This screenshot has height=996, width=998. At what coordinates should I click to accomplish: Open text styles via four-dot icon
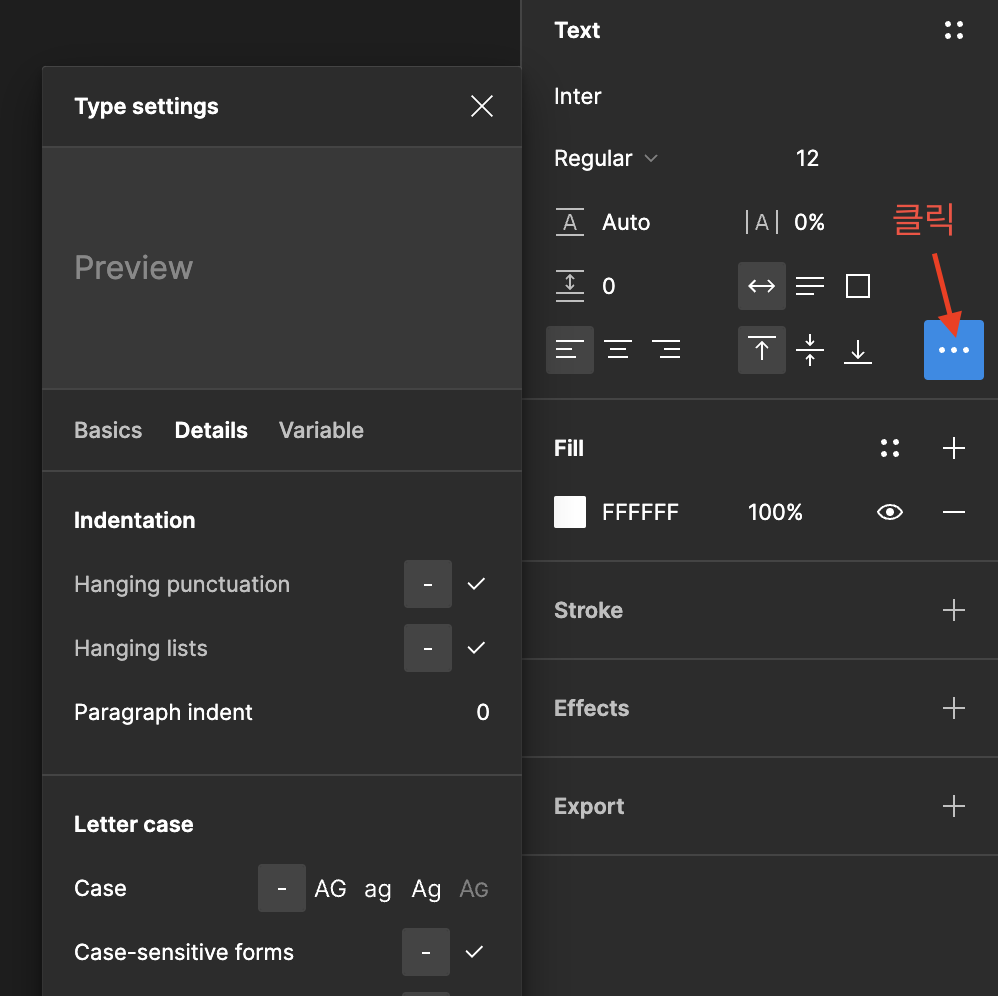click(x=953, y=30)
